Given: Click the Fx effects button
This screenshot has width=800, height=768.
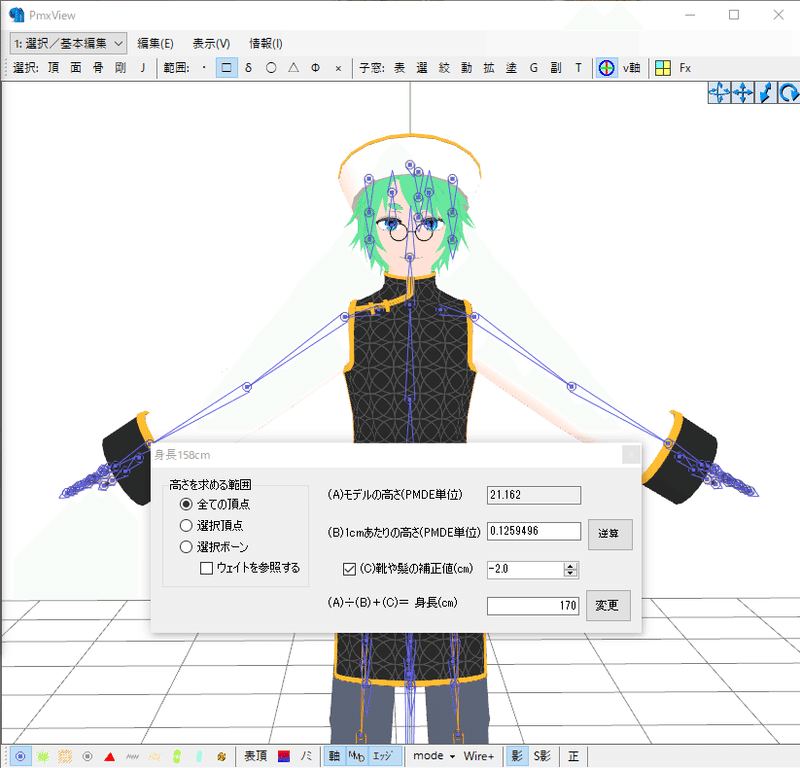Looking at the screenshot, I should pyautogui.click(x=685, y=68).
